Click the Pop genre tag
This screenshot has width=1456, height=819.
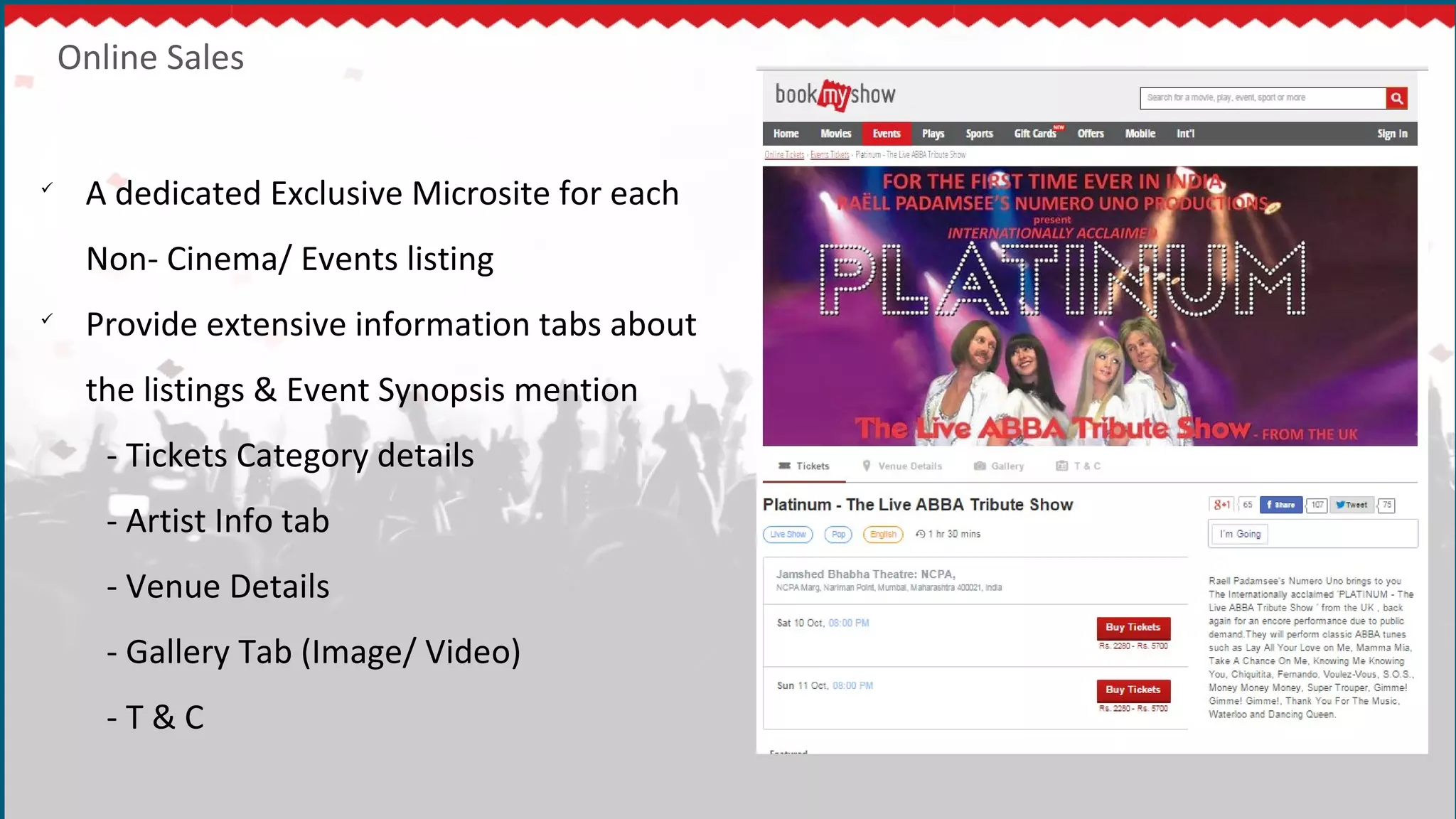(838, 535)
